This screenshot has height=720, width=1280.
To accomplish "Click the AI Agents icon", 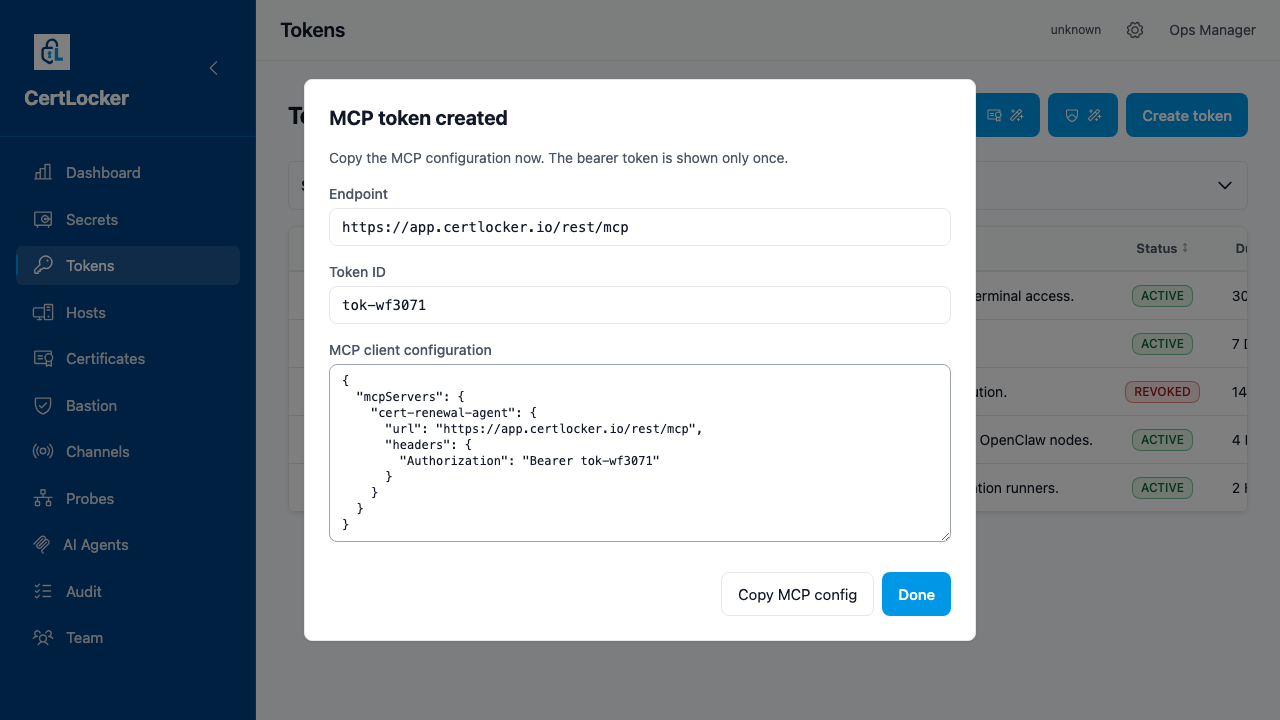I will [42, 544].
